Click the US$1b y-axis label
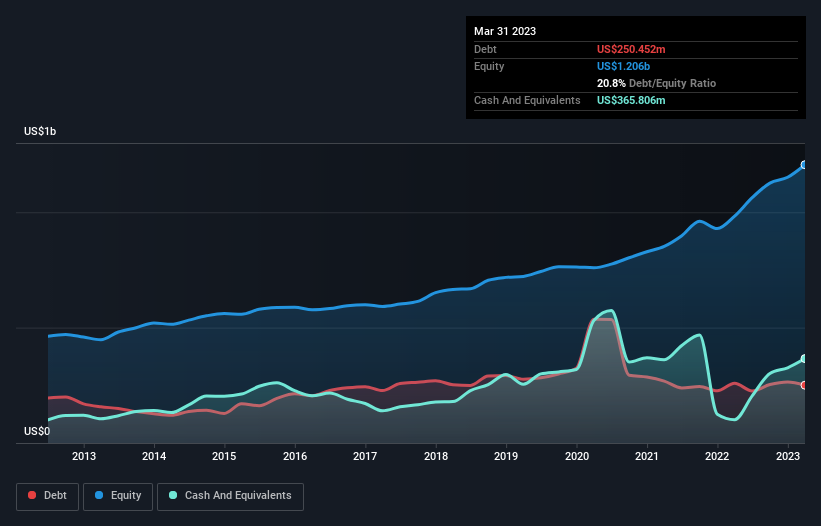821x526 pixels. click(x=40, y=131)
